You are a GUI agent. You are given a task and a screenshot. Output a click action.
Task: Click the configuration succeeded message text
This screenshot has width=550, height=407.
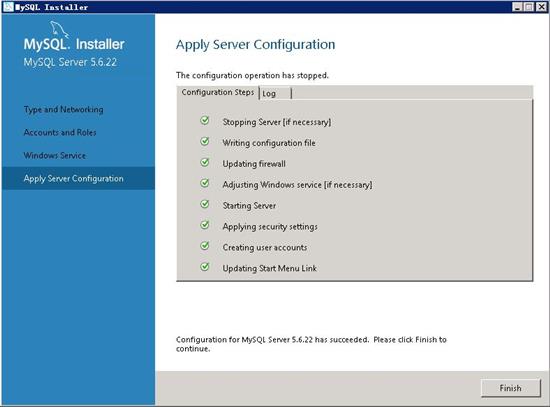click(311, 344)
